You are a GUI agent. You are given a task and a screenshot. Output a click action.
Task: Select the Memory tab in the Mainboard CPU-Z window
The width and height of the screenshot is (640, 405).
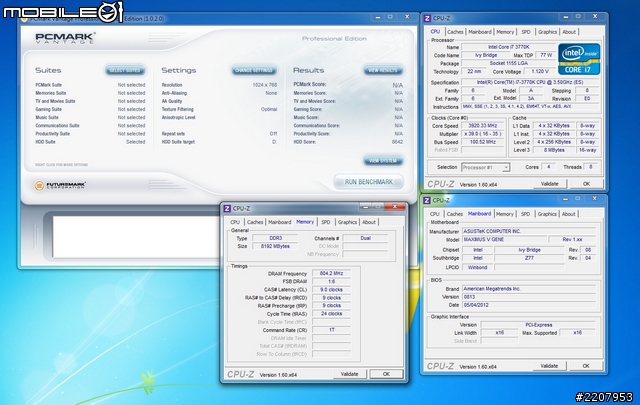[x=504, y=214]
